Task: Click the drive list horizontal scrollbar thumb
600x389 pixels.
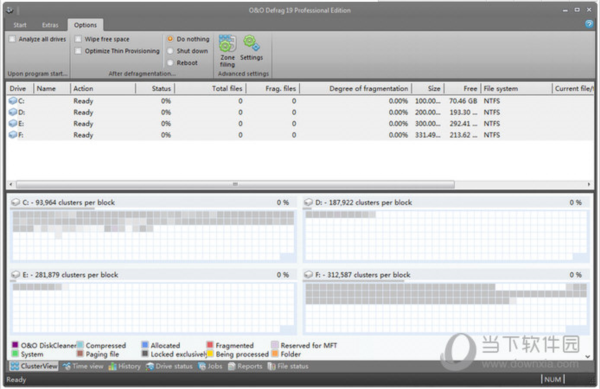Action: [x=235, y=184]
